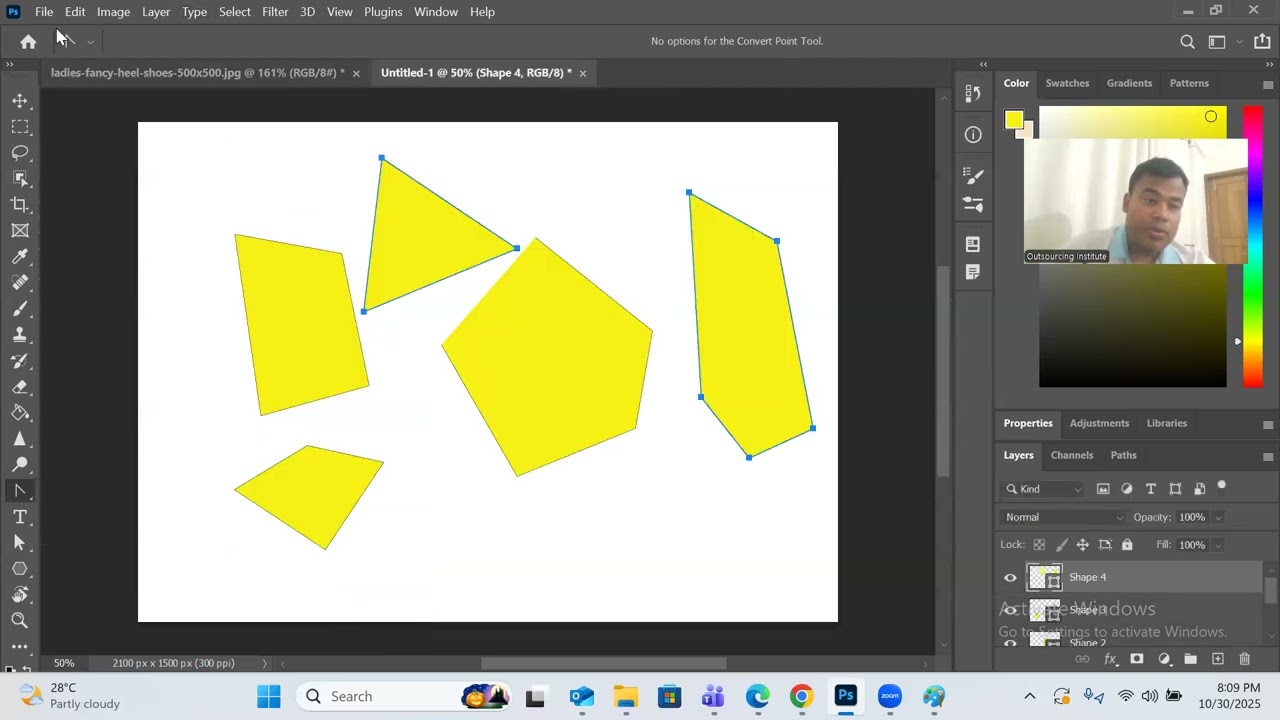The width and height of the screenshot is (1280, 720).
Task: Select the Eyedropper tool
Action: pyautogui.click(x=20, y=257)
